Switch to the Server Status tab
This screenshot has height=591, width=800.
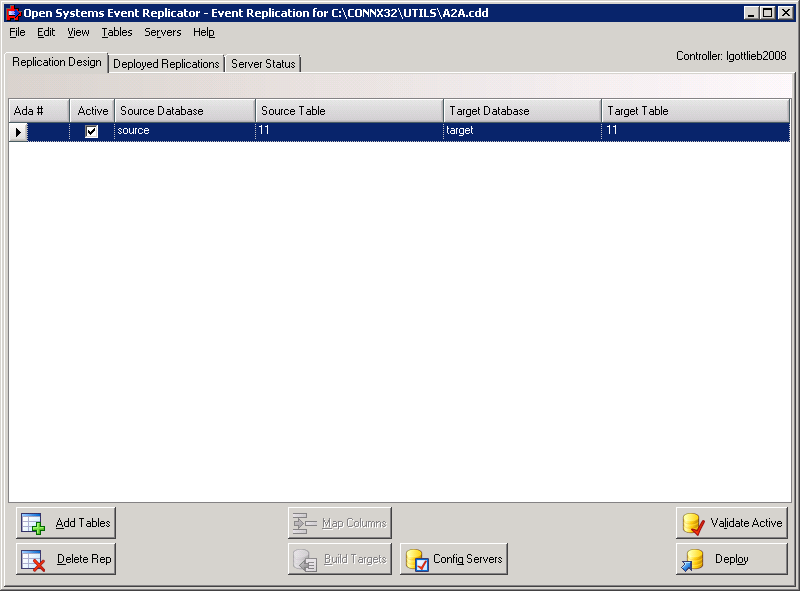[262, 63]
